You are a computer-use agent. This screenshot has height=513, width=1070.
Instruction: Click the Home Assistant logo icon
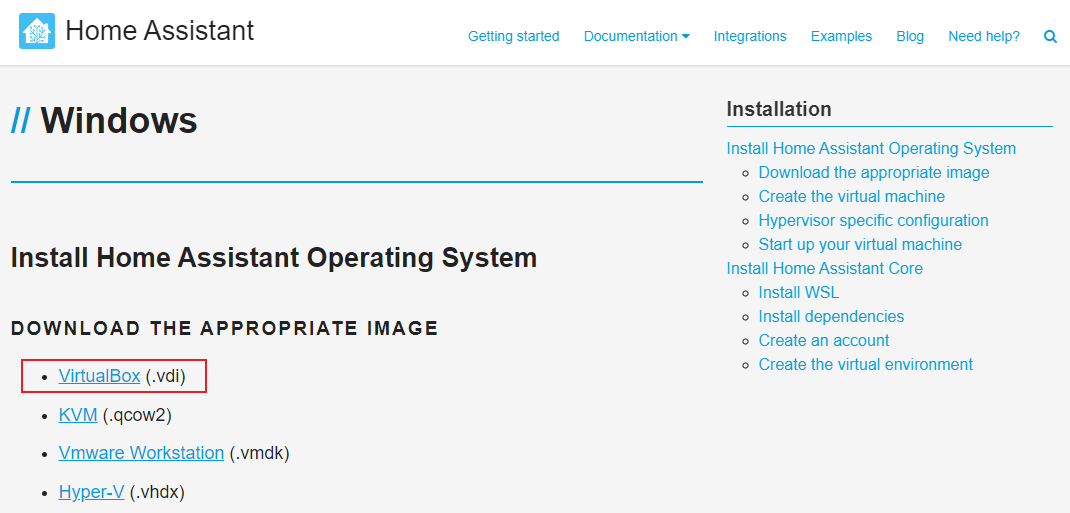(37, 31)
